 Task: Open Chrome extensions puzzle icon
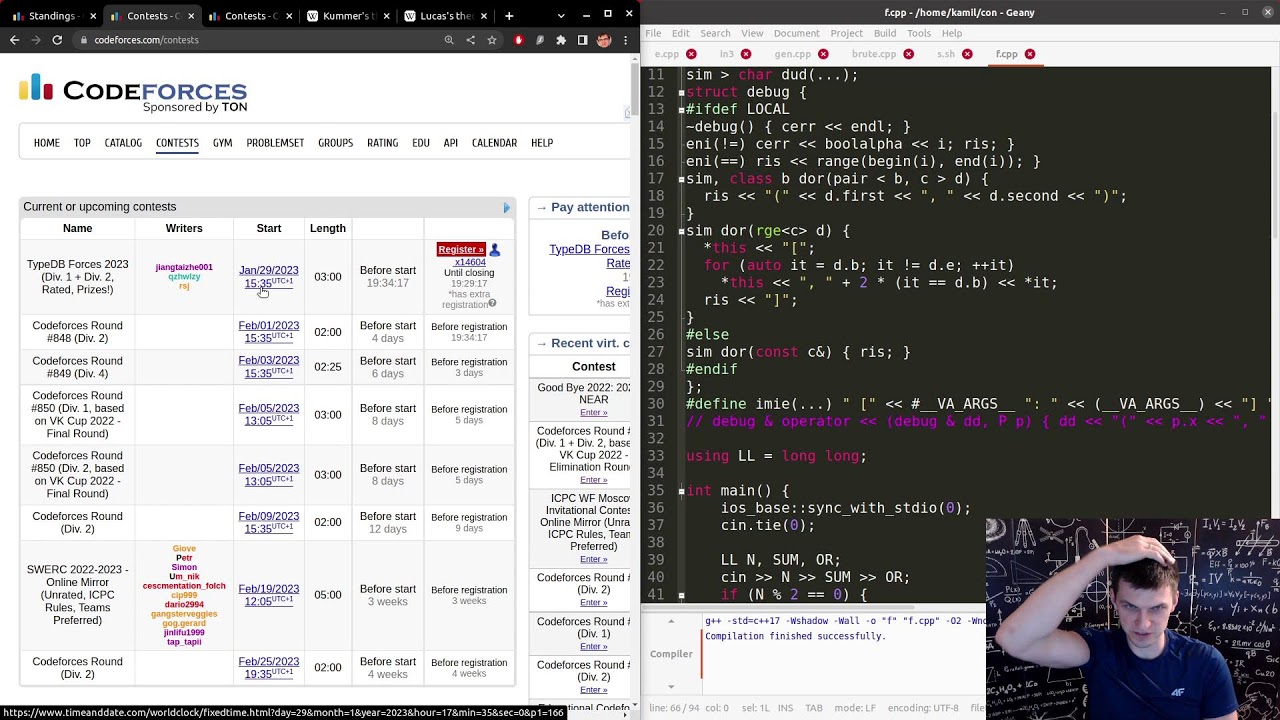pyautogui.click(x=561, y=40)
